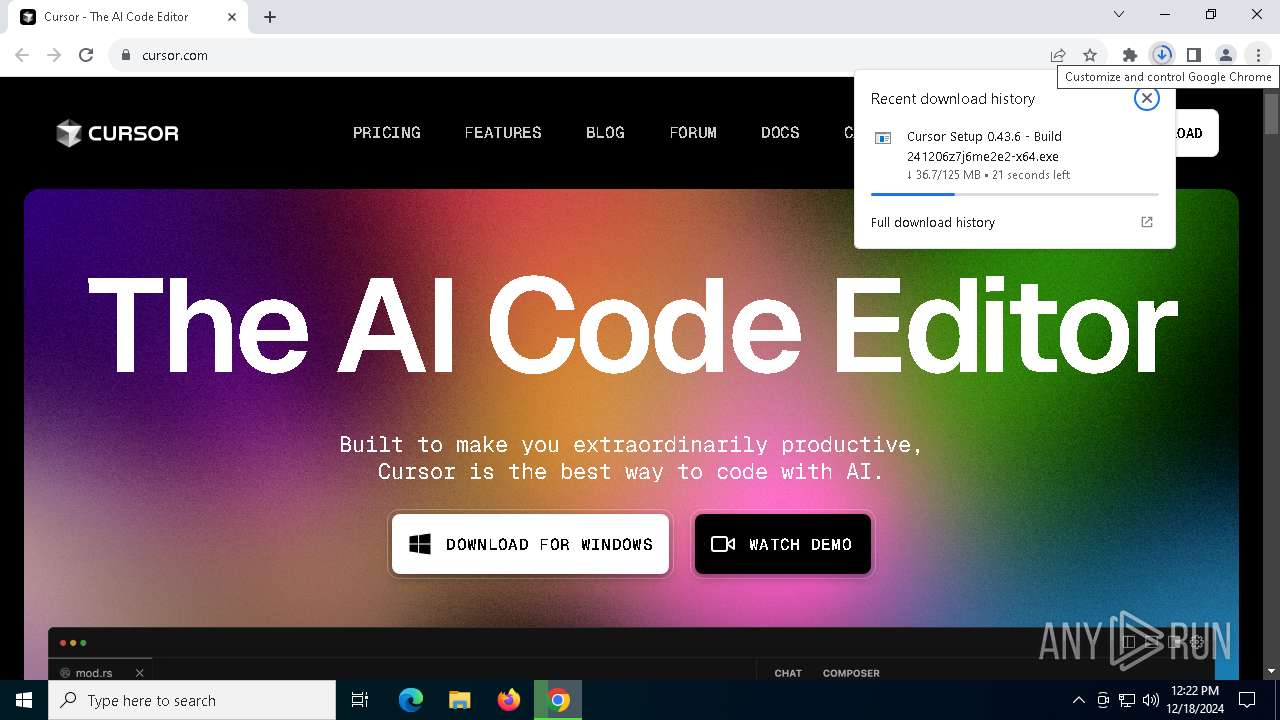Image resolution: width=1280 pixels, height=720 pixels.
Task: Go back using the browser back arrow
Action: pos(22,55)
